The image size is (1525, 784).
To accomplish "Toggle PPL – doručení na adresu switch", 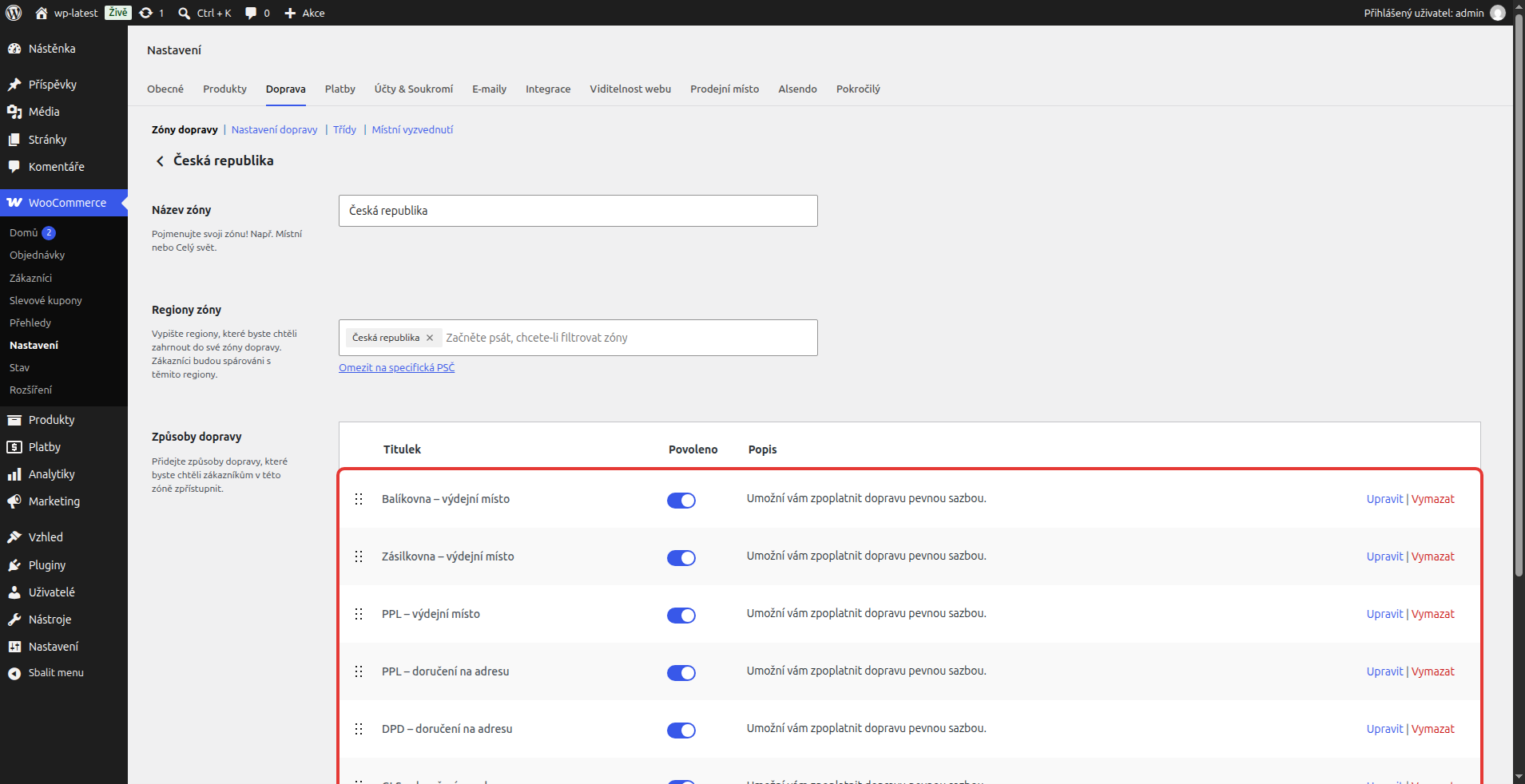I will pos(681,673).
